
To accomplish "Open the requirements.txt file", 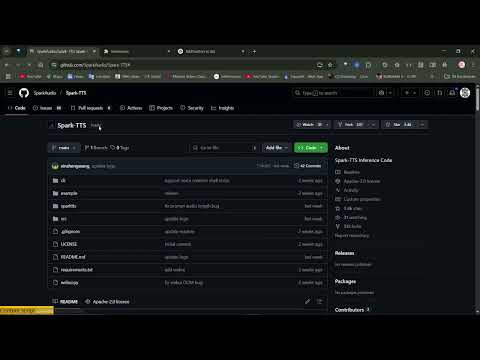I will pos(77,270).
